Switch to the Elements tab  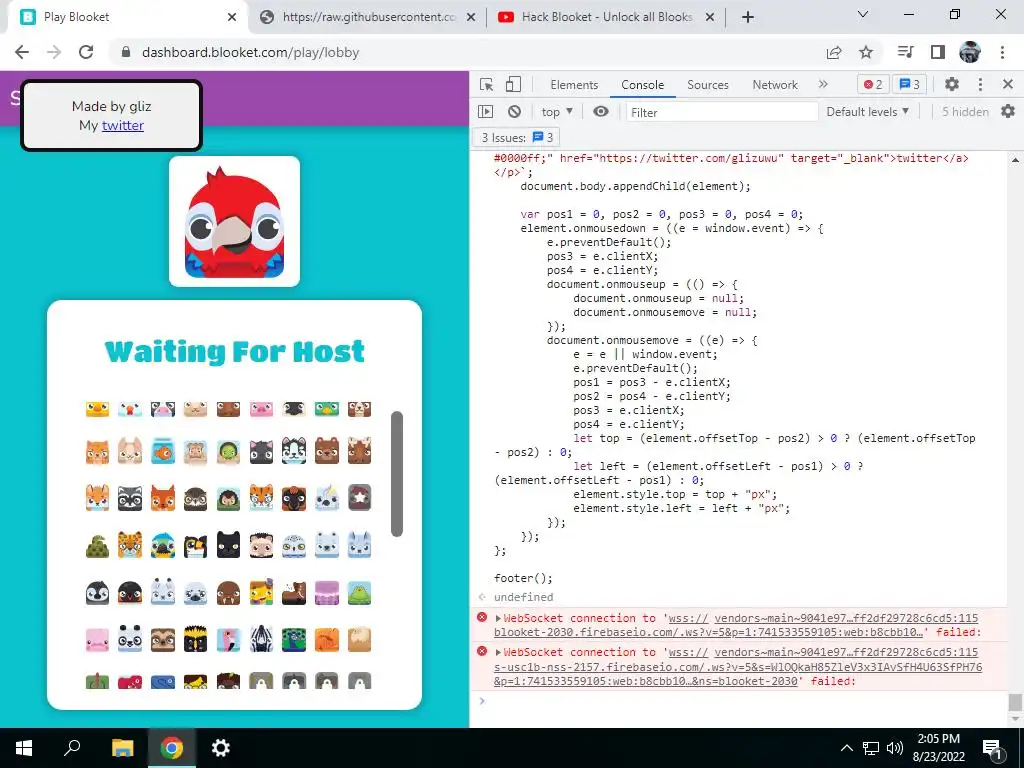(x=574, y=84)
